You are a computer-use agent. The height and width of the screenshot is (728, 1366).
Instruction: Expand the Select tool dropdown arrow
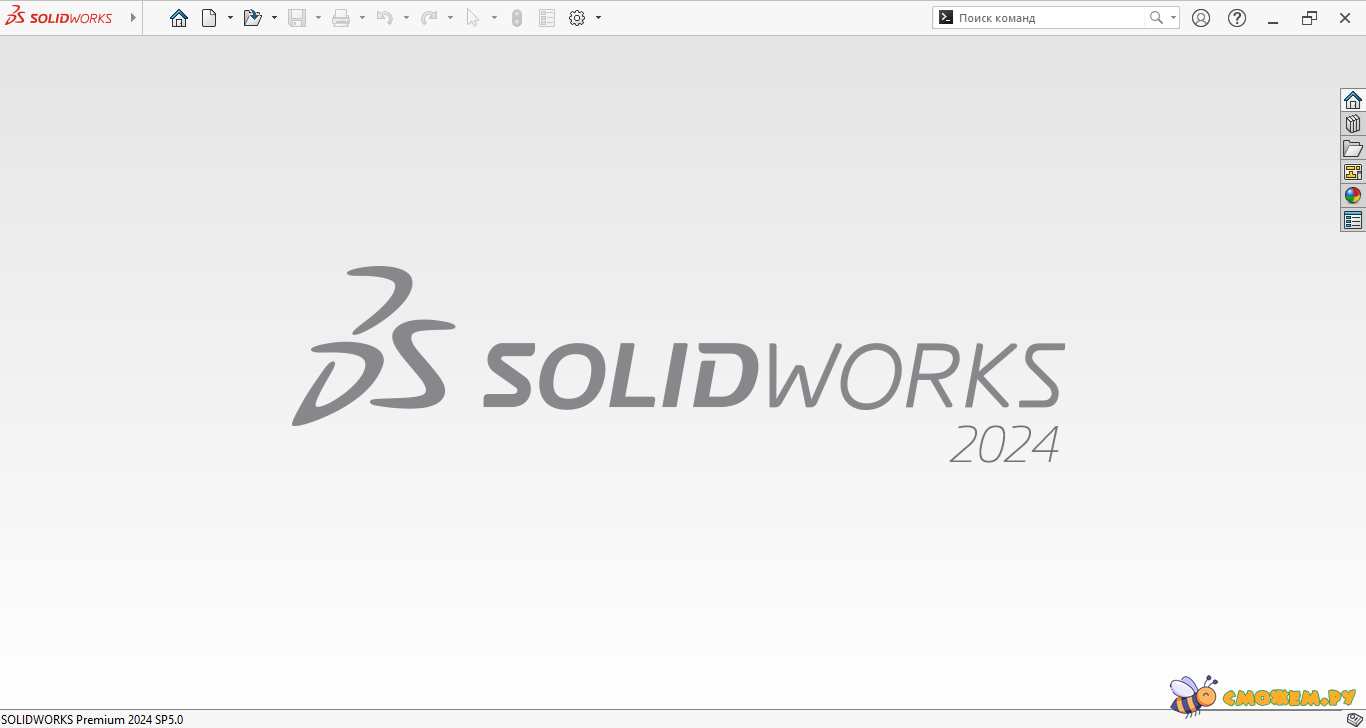[494, 18]
